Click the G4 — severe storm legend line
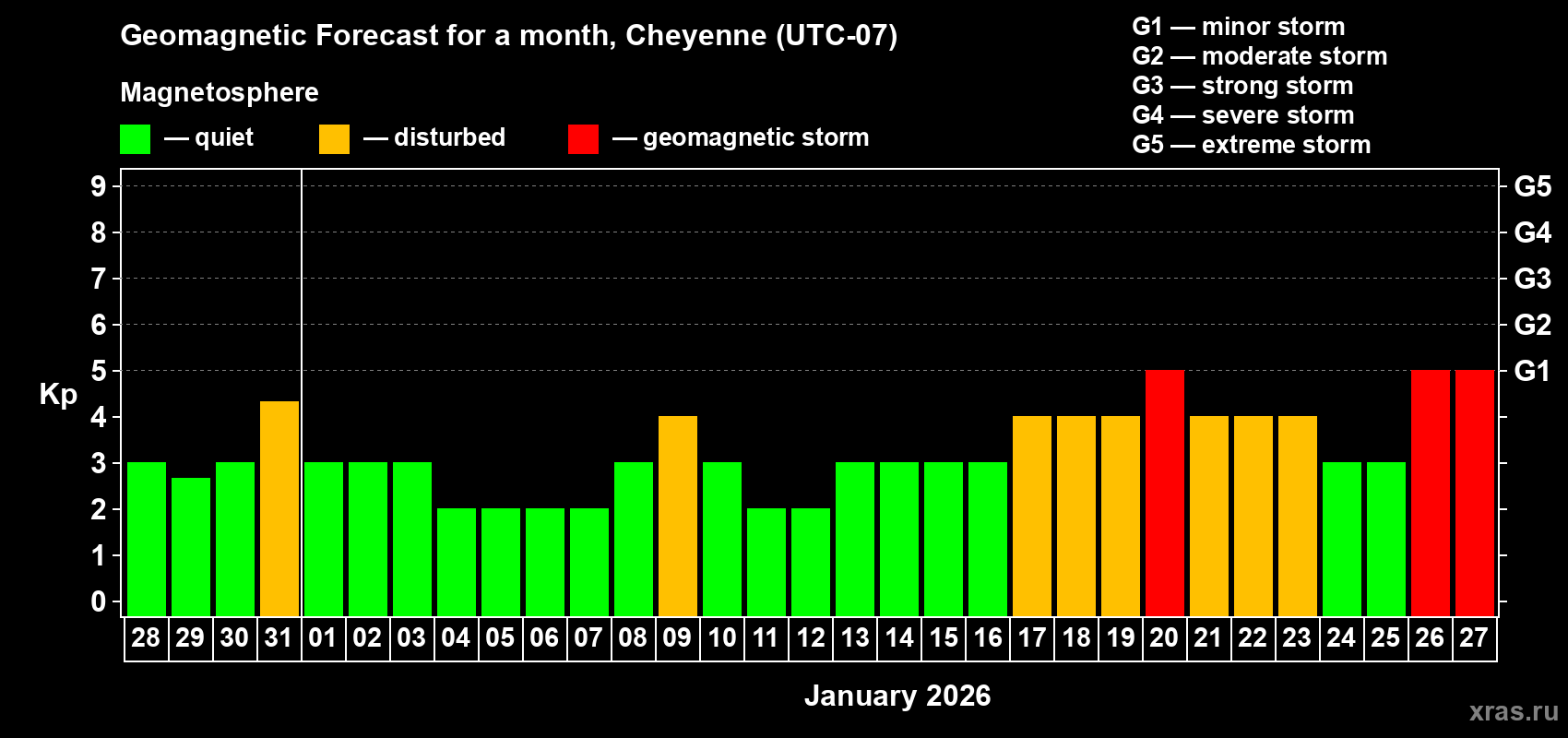 click(1243, 115)
